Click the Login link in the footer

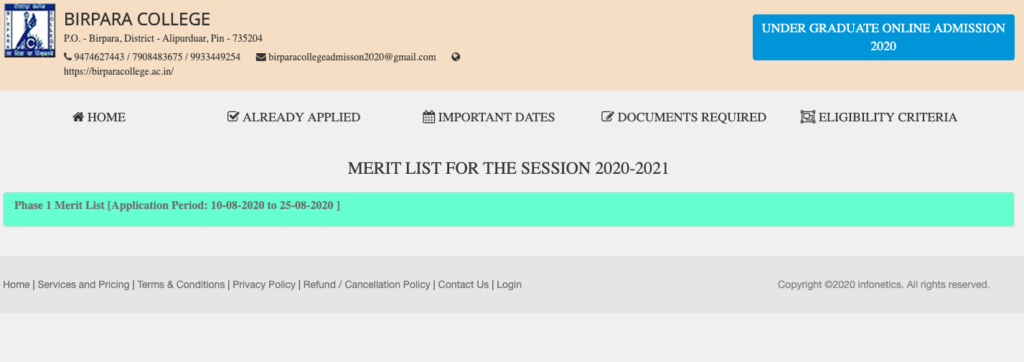[509, 284]
